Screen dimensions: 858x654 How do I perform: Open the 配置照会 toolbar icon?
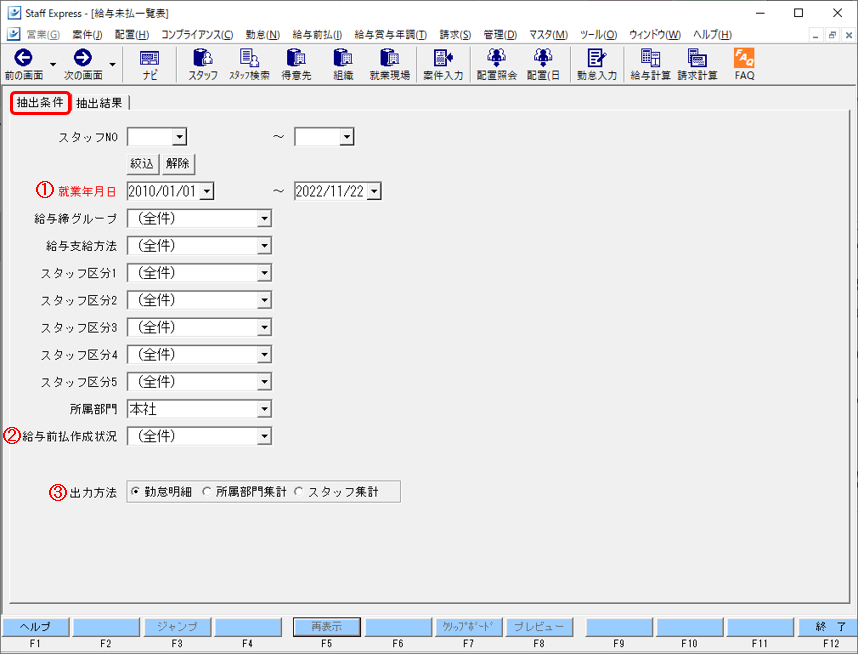pyautogui.click(x=496, y=58)
